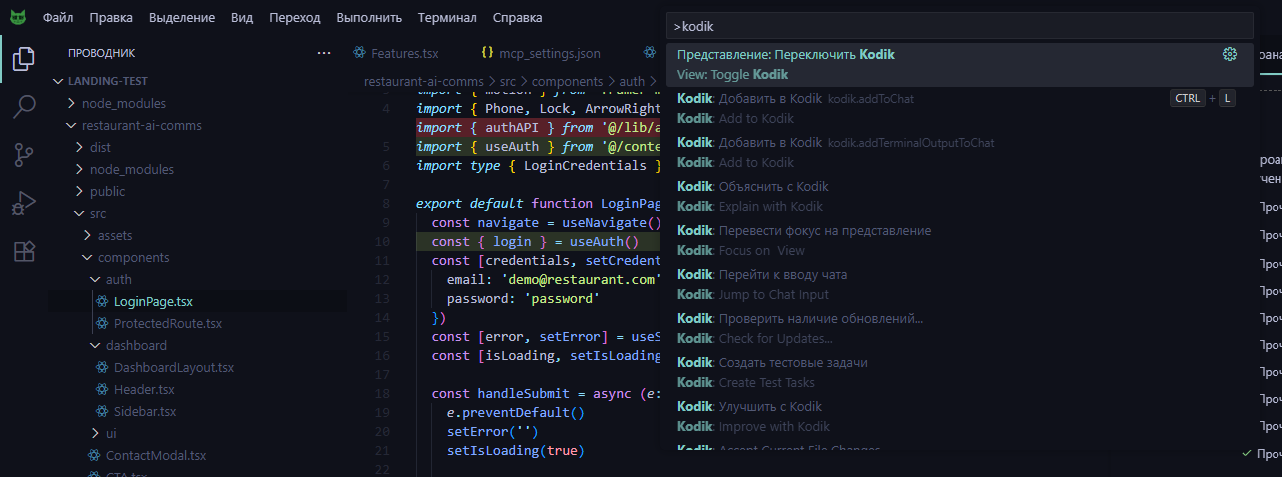Open the Переход menu
The width and height of the screenshot is (1282, 477).
click(295, 17)
